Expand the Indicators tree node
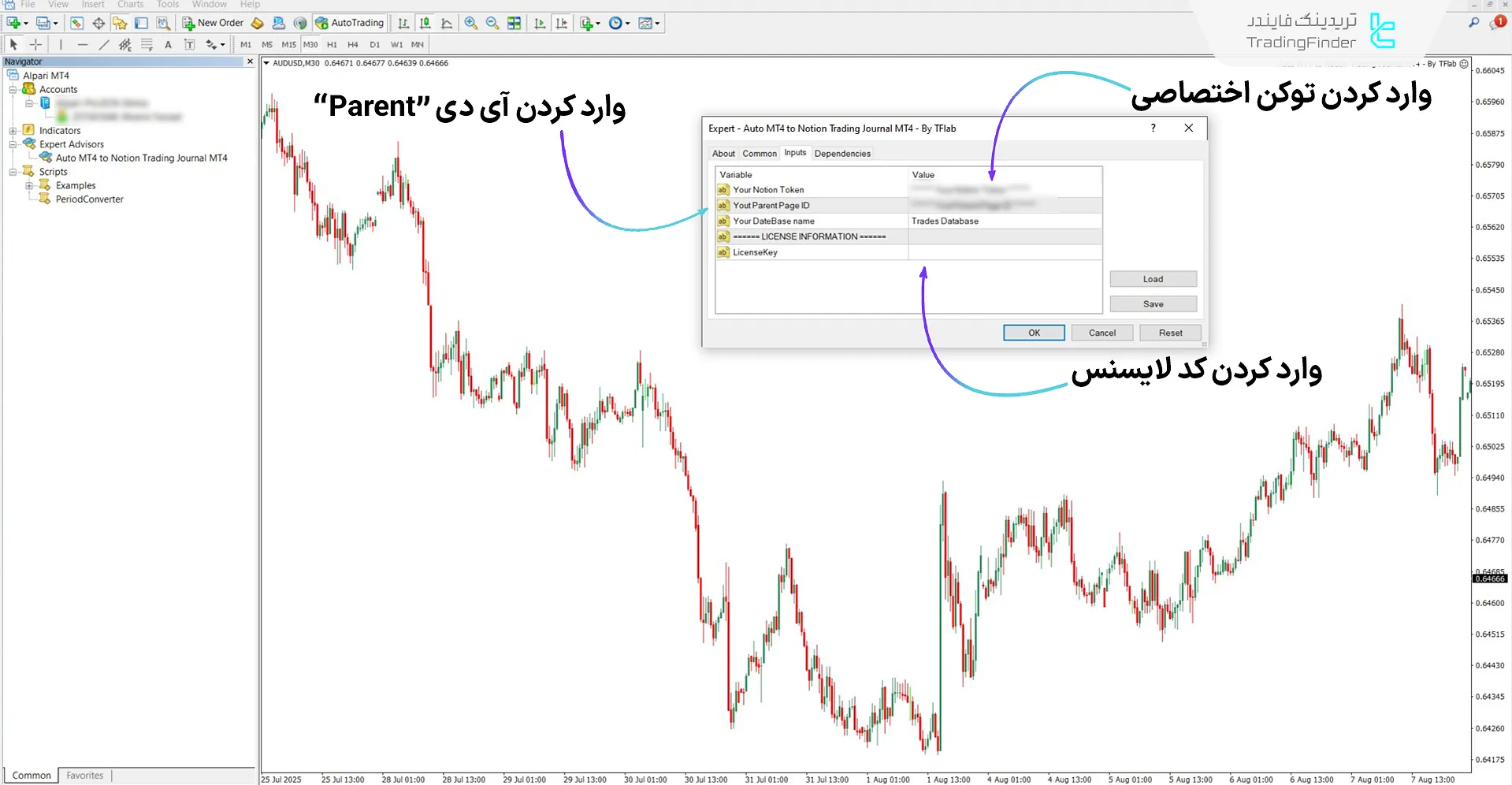1512x785 pixels. click(x=13, y=130)
